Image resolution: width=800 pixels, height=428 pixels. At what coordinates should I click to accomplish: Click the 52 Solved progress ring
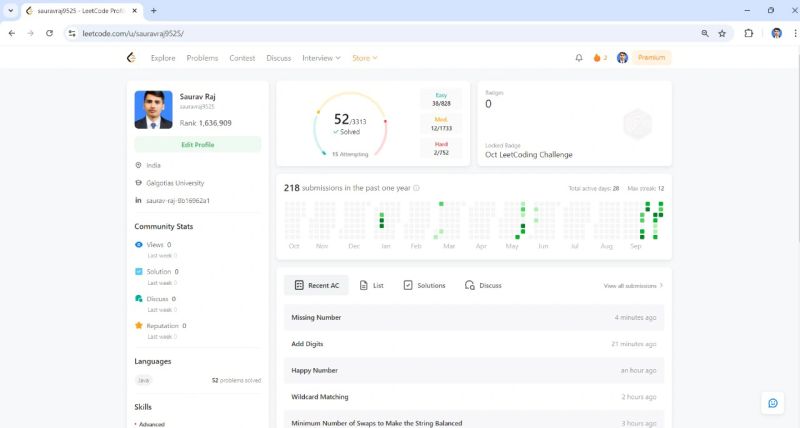(350, 125)
